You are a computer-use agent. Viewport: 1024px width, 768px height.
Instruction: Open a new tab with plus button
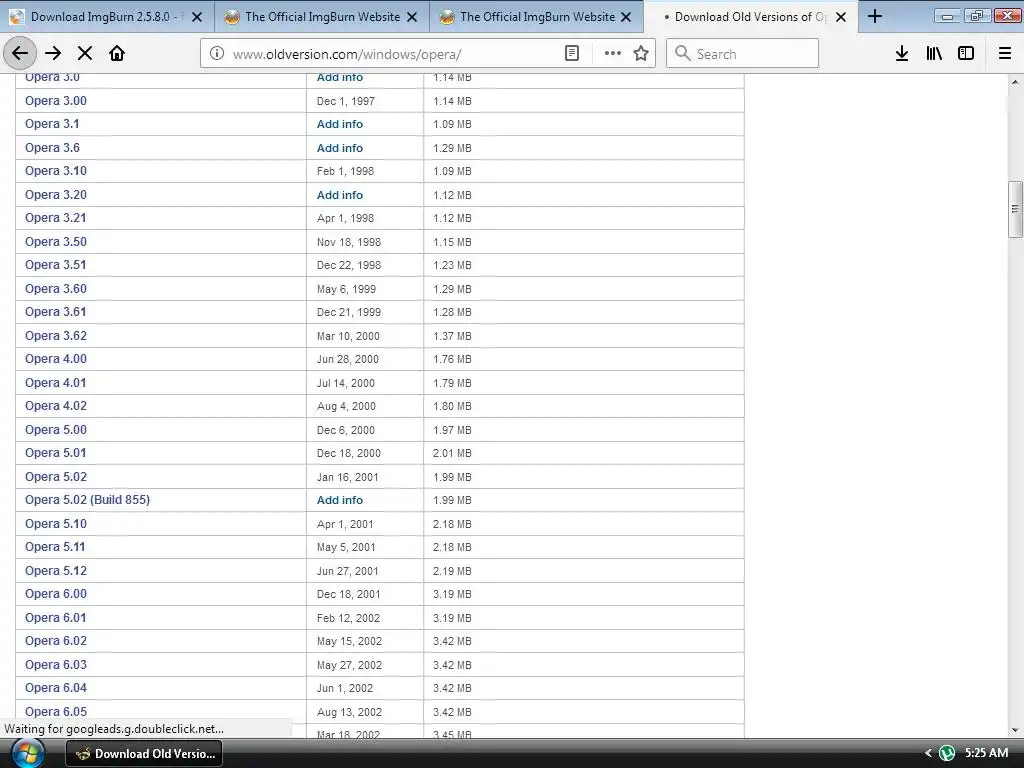[874, 17]
